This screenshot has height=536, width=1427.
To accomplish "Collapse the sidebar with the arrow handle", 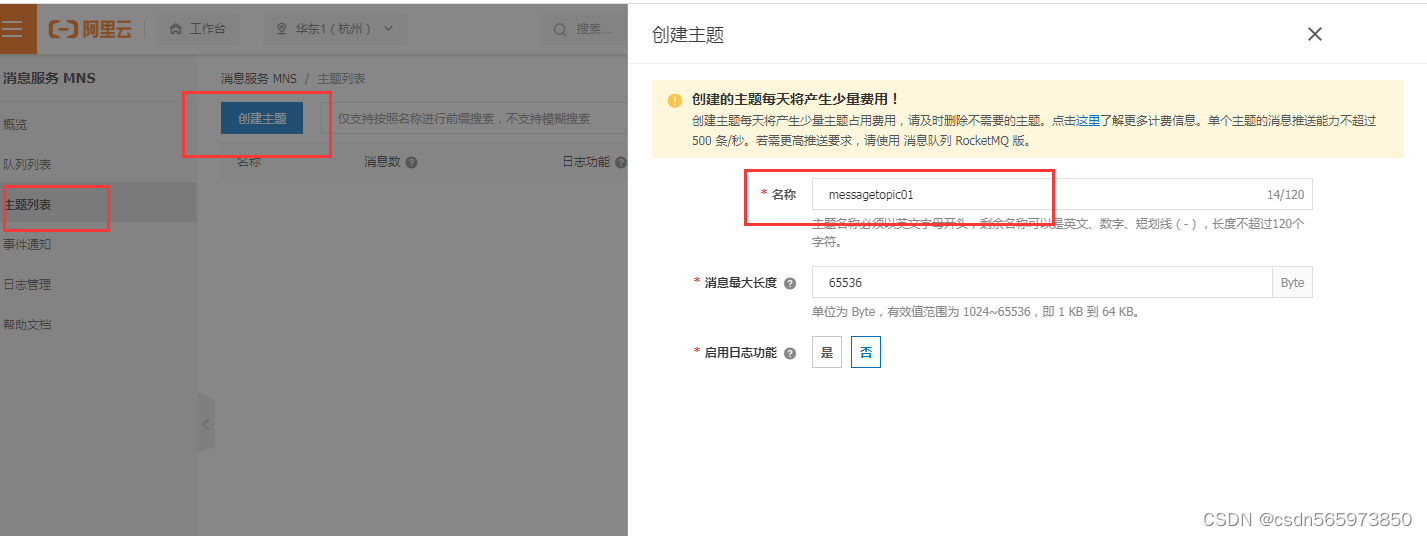I will click(206, 424).
